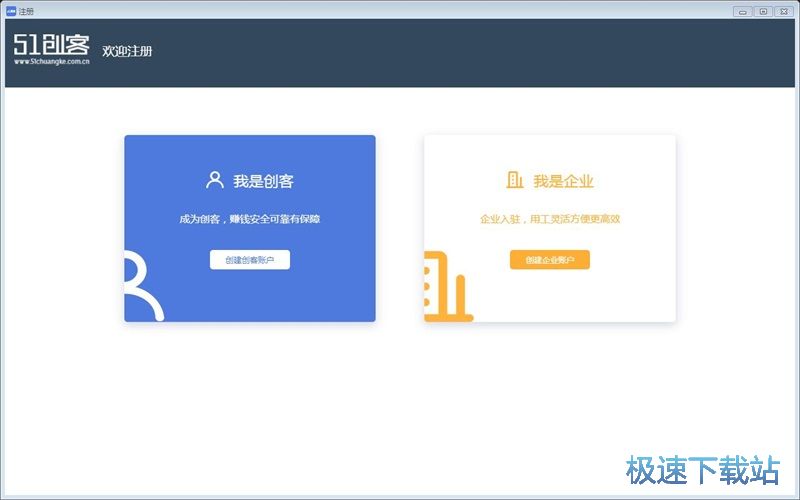Screen dimensions: 800x500
Task: Click the 创建创客账户 button
Action: click(x=249, y=260)
